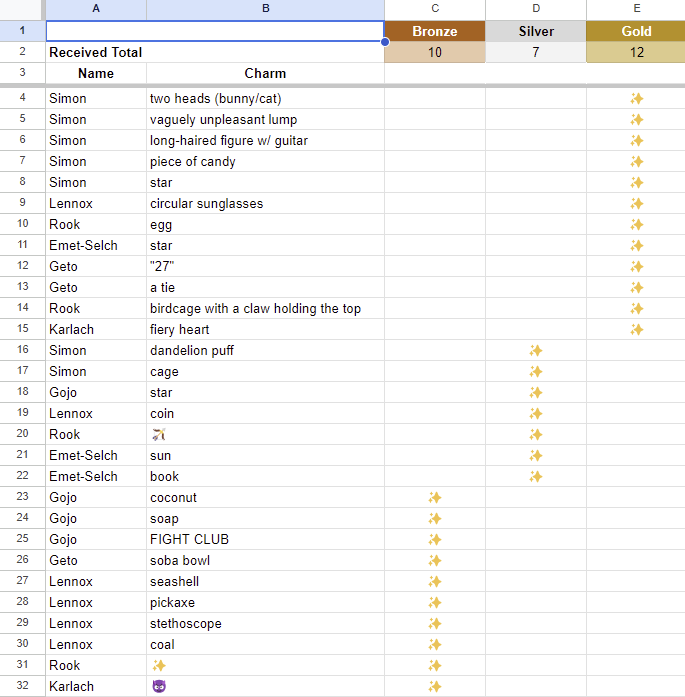Click the gold sparkle in 'two heads (bunny/cat)' row
This screenshot has width=685, height=697.
tap(637, 99)
